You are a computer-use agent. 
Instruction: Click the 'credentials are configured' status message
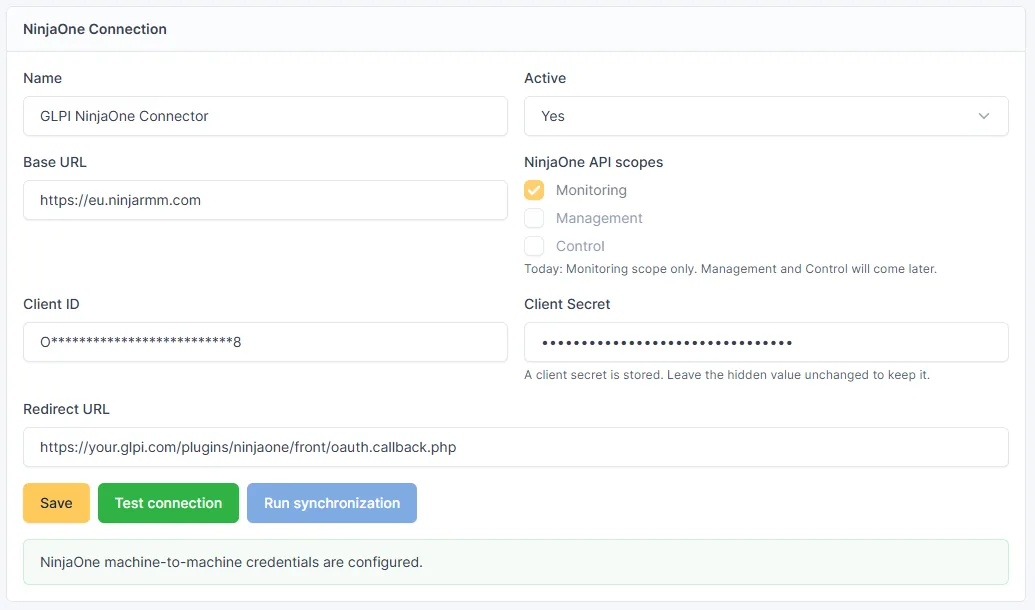(516, 562)
